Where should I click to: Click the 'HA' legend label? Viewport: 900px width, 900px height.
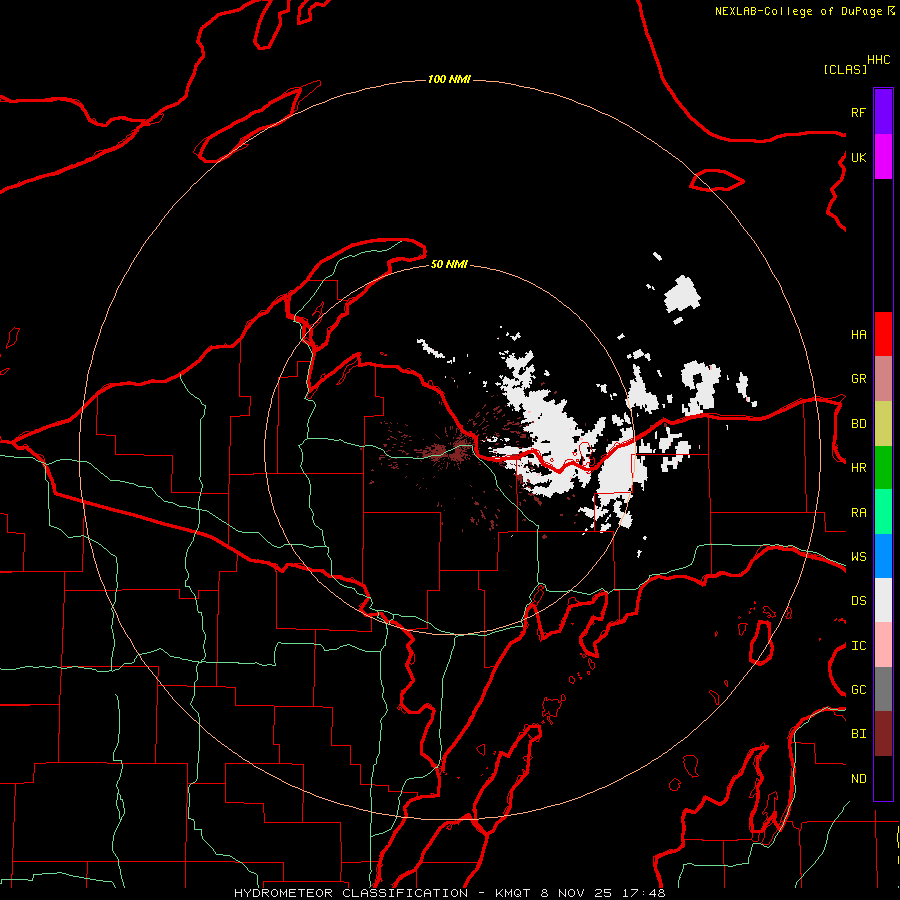858,335
